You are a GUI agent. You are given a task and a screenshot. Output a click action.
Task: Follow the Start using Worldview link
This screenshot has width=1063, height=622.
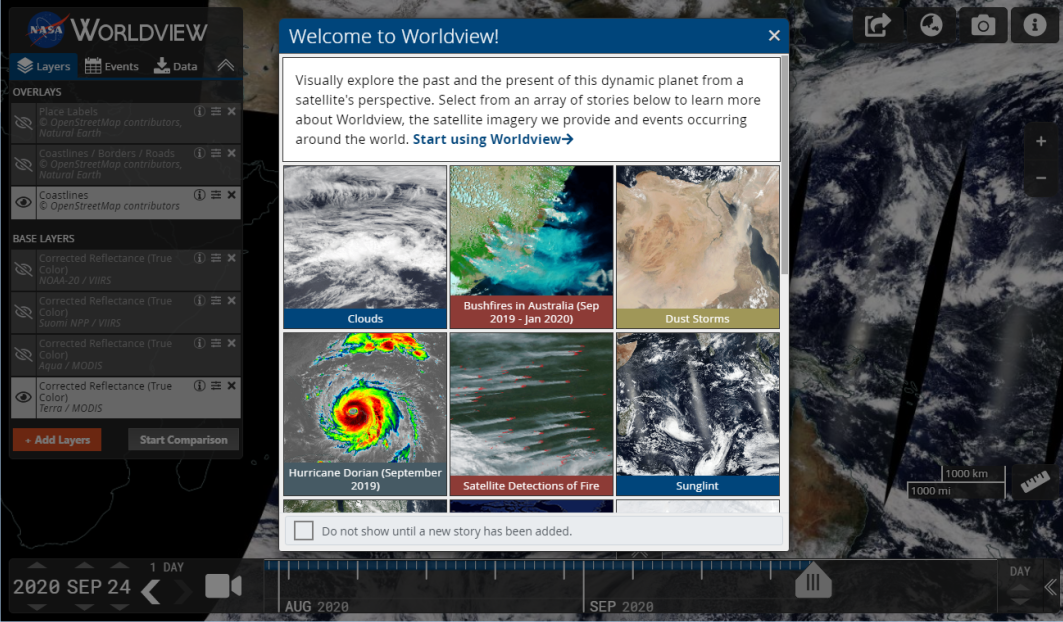(493, 139)
